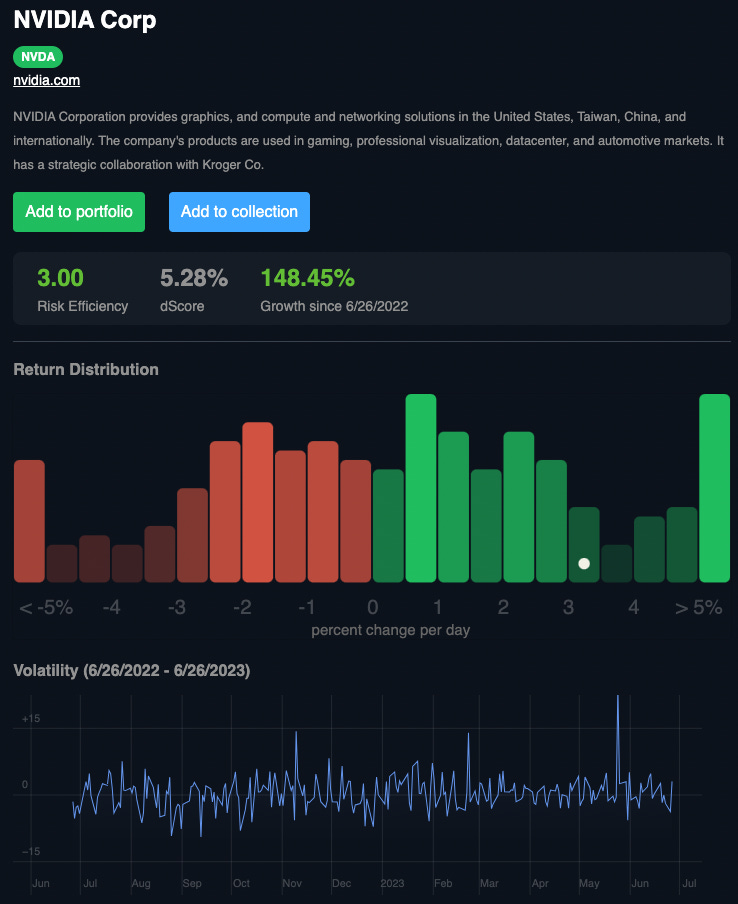Click the dScore label
Image resolution: width=738 pixels, height=904 pixels.
pyautogui.click(x=182, y=306)
